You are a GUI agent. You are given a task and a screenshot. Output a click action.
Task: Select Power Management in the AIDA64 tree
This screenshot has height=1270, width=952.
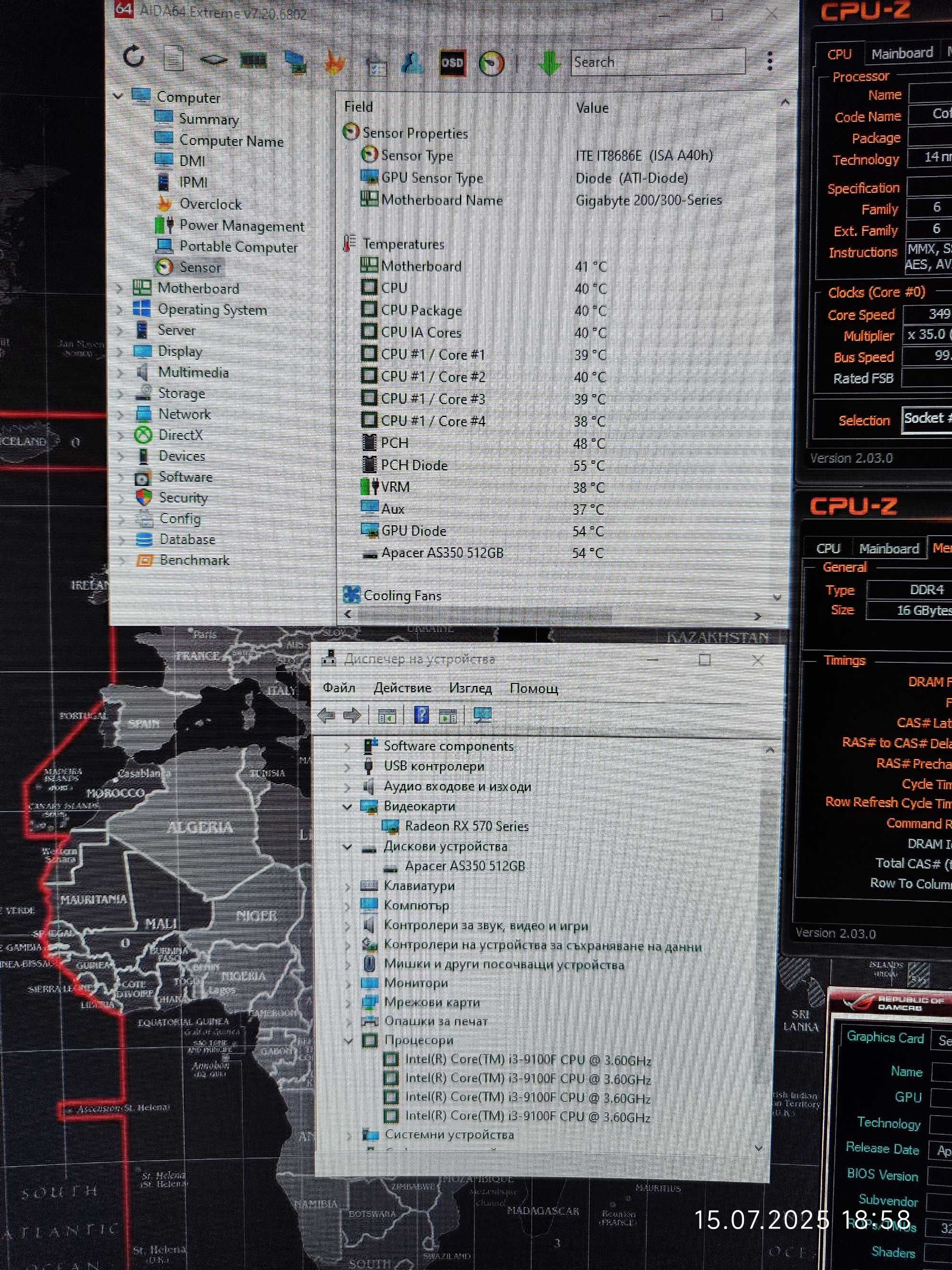click(x=242, y=226)
